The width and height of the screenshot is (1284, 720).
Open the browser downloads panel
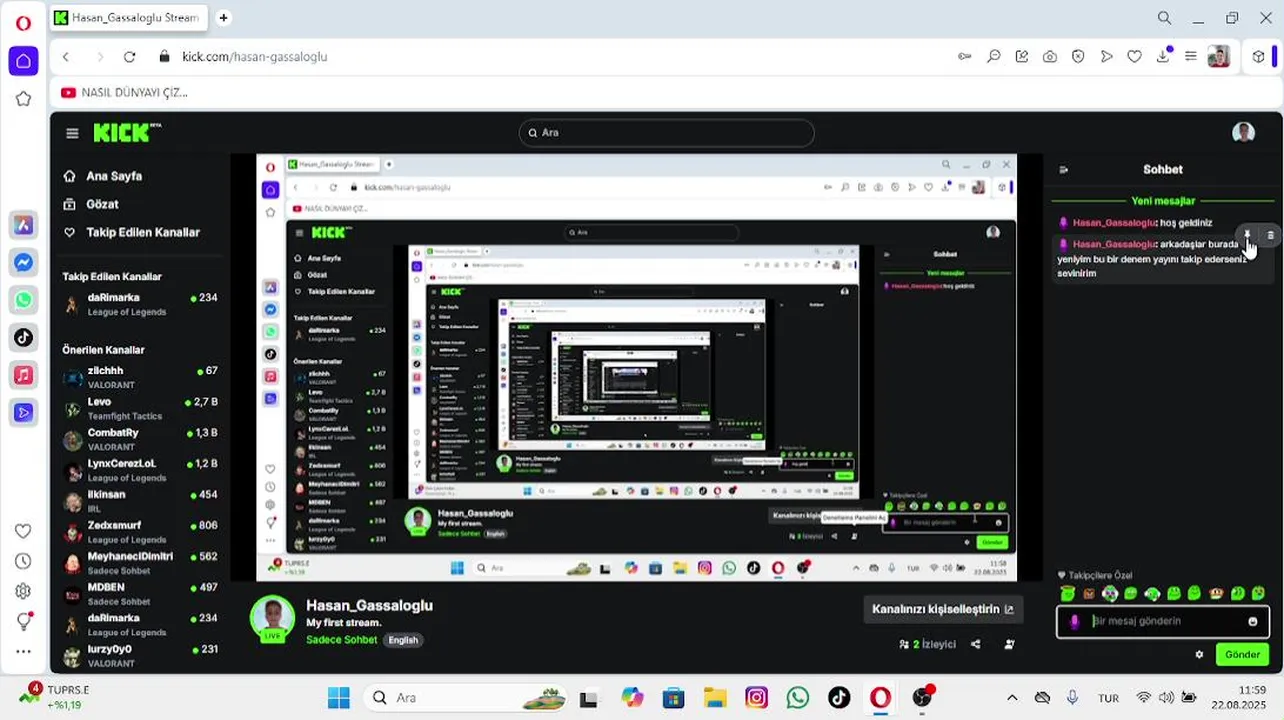(x=1162, y=57)
